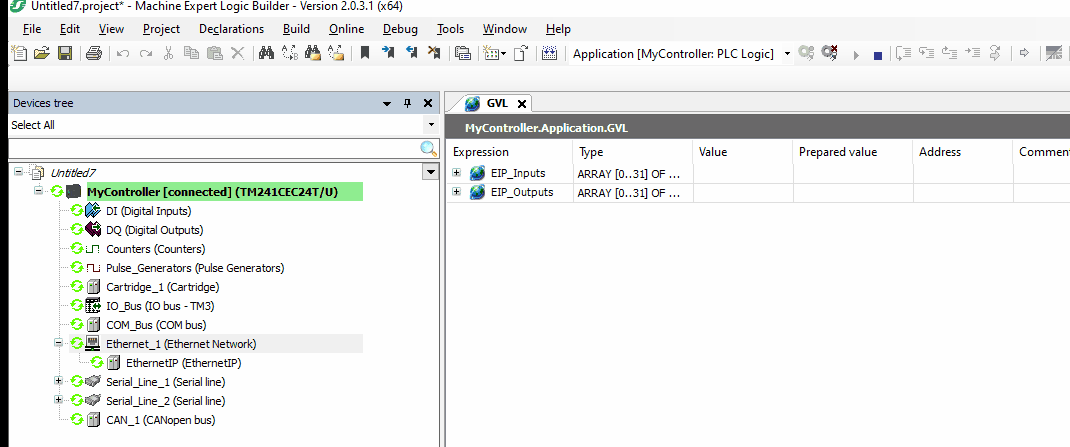Go to next bookmark icon

pos(388,53)
